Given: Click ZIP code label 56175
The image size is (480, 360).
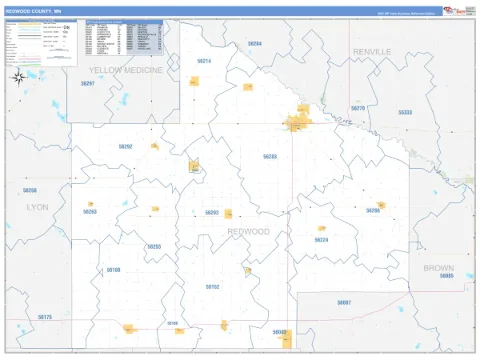Looking at the screenshot, I should tap(45, 317).
